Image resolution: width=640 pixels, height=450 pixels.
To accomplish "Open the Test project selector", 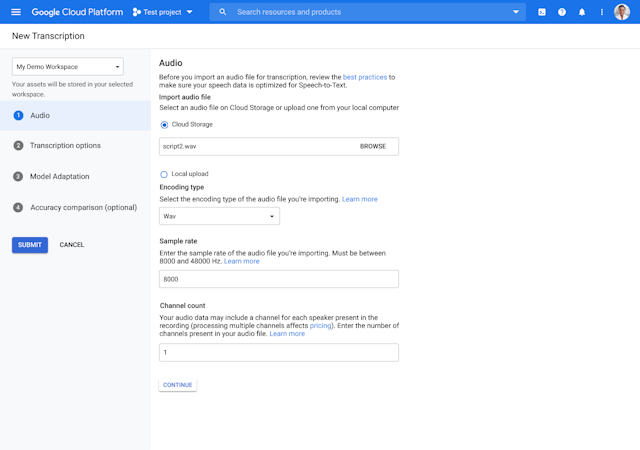I will coord(164,12).
